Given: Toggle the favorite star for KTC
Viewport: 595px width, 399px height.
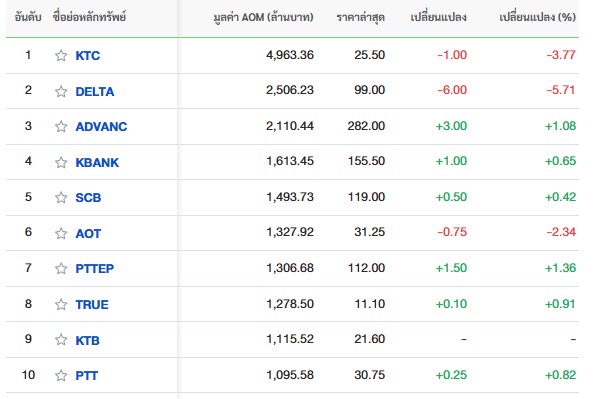Looking at the screenshot, I should (x=61, y=56).
